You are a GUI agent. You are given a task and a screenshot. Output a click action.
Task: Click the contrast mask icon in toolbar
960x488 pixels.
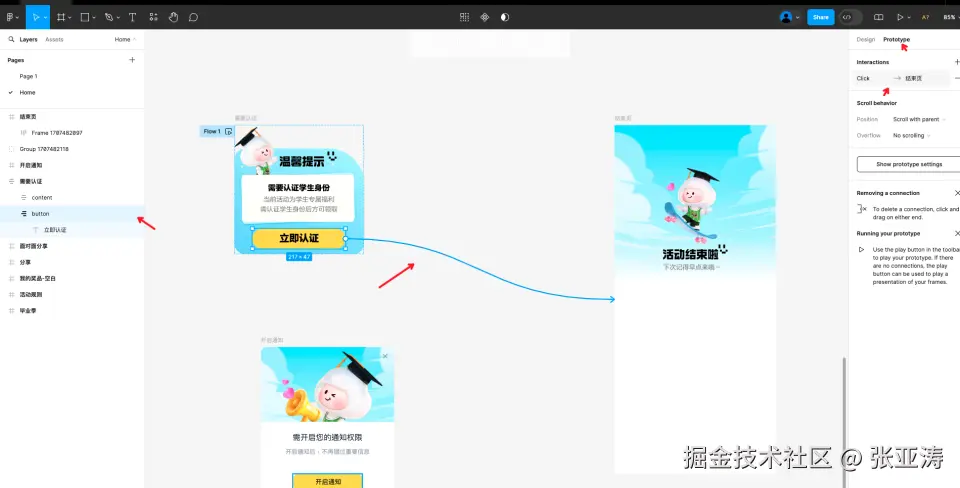coord(504,17)
